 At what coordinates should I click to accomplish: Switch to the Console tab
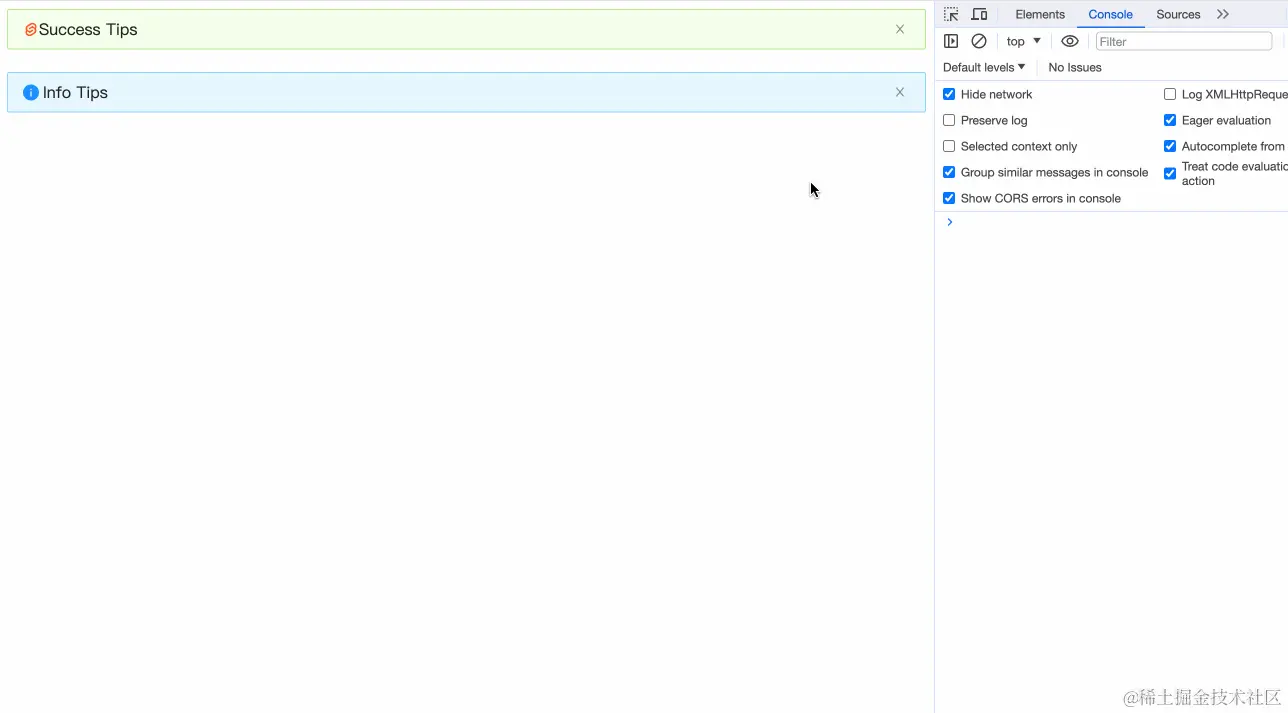(1110, 14)
